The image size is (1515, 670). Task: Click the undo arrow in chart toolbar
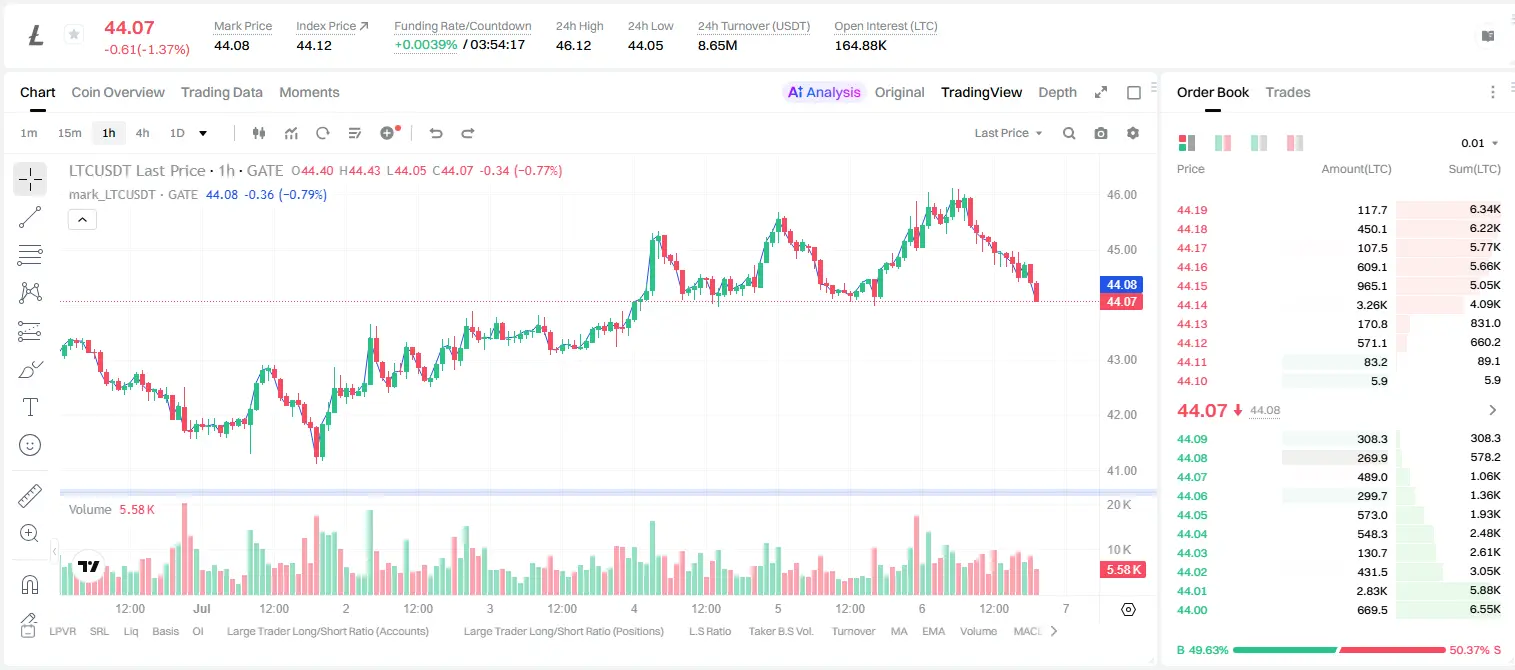click(436, 133)
